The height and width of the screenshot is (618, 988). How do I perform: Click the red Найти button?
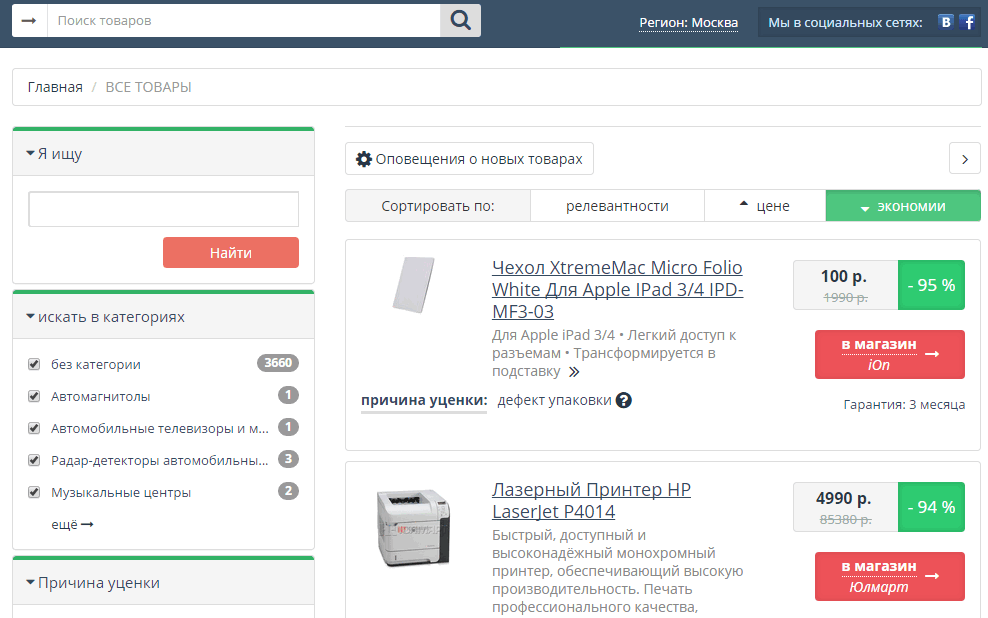point(231,253)
